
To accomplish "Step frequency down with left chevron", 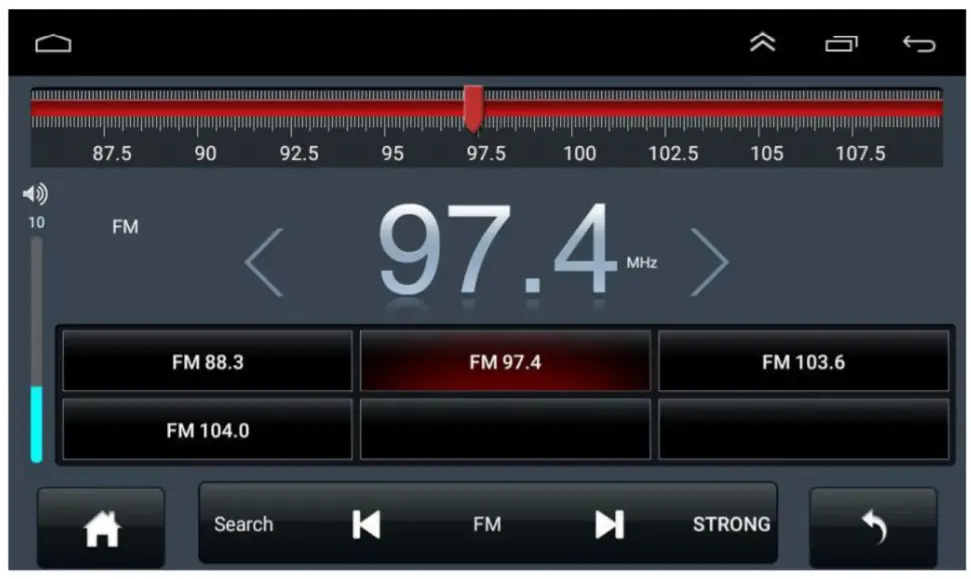I will (262, 261).
